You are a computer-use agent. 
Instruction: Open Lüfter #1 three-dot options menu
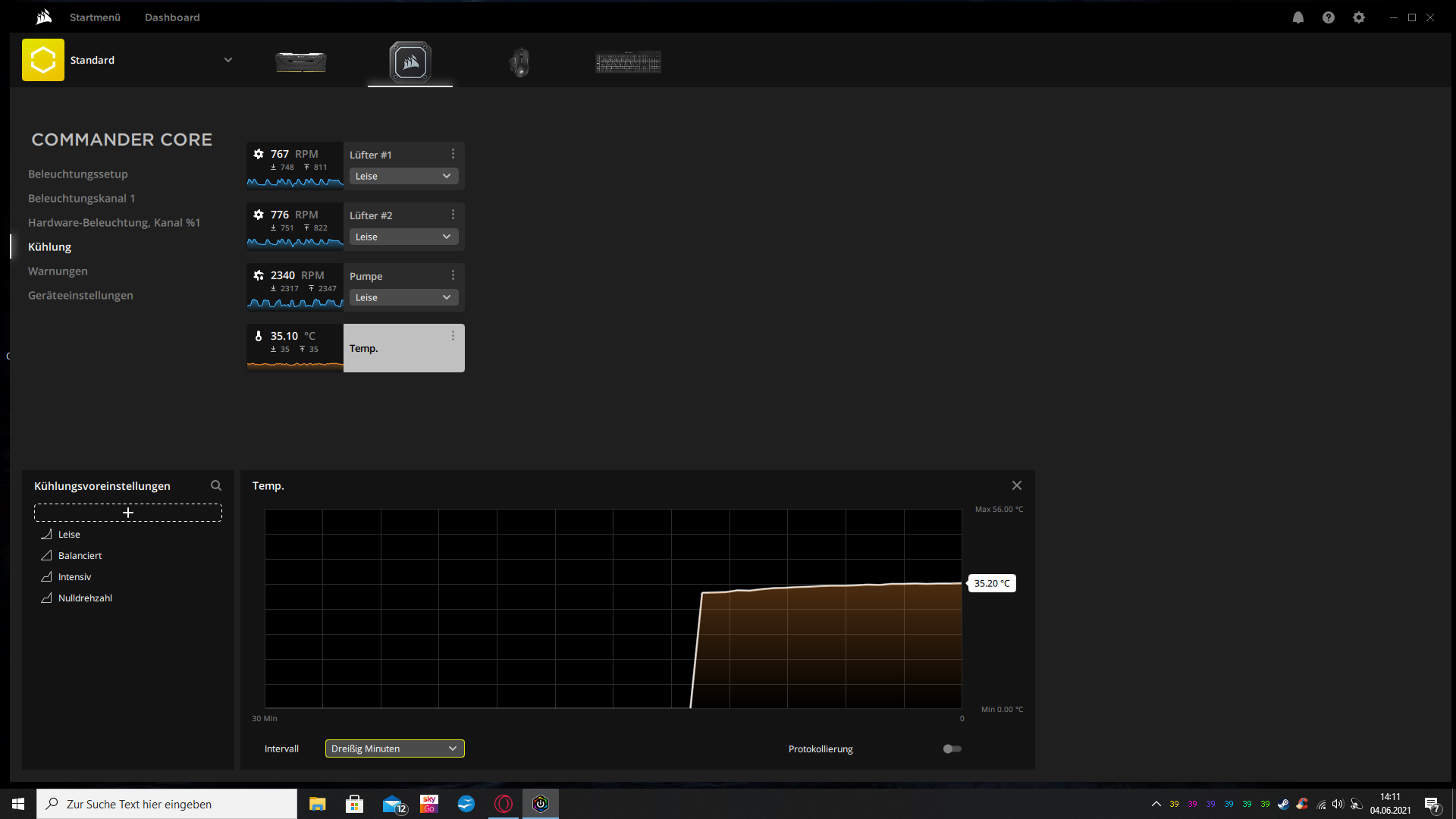pos(453,154)
